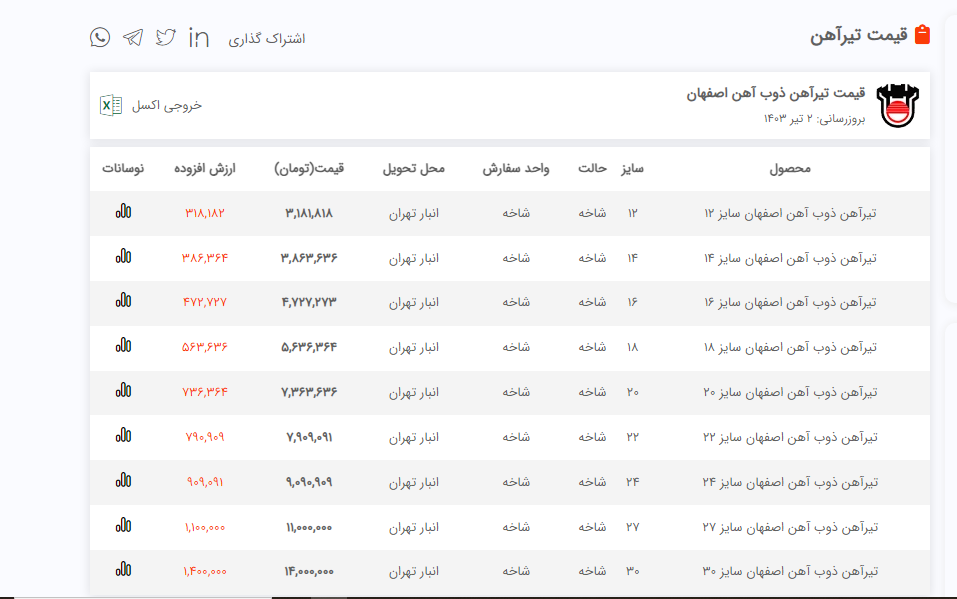This screenshot has height=599, width=957.
Task: Select the 7,909,091 price for size 22
Action: [309, 437]
